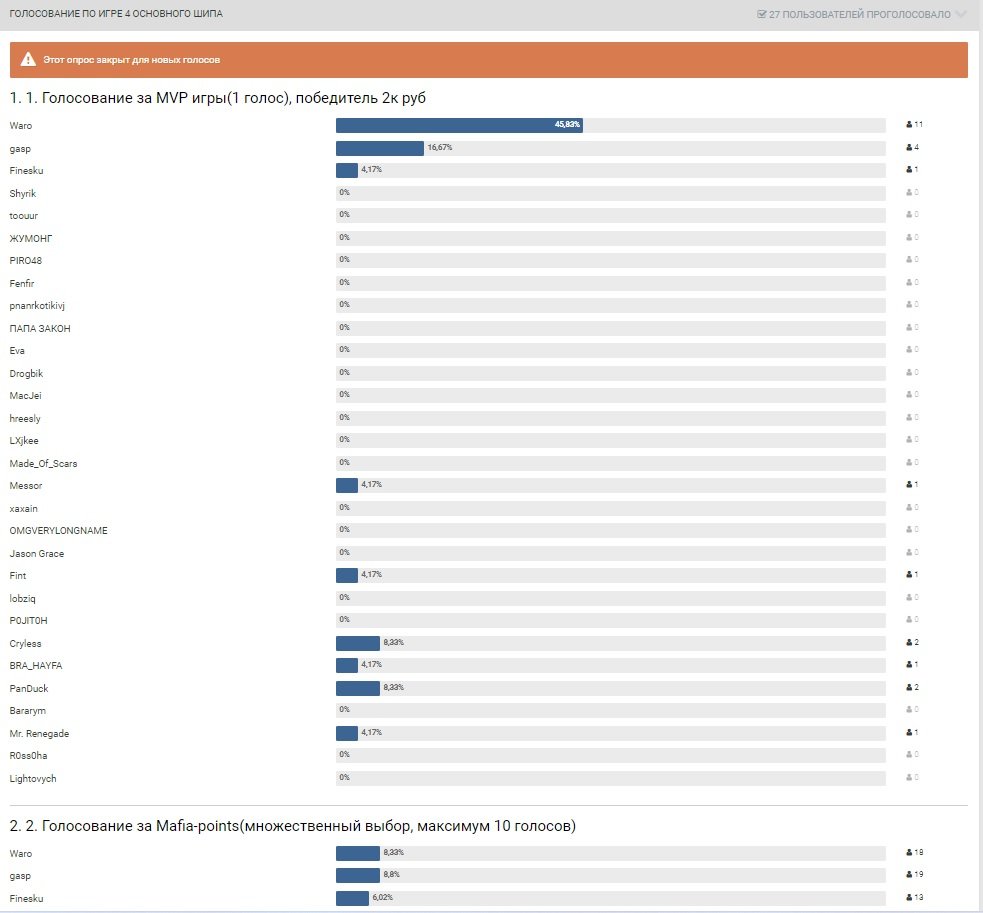This screenshot has height=913, width=983.
Task: Click voter icon beside gasp with 4 votes
Action: [x=908, y=148]
